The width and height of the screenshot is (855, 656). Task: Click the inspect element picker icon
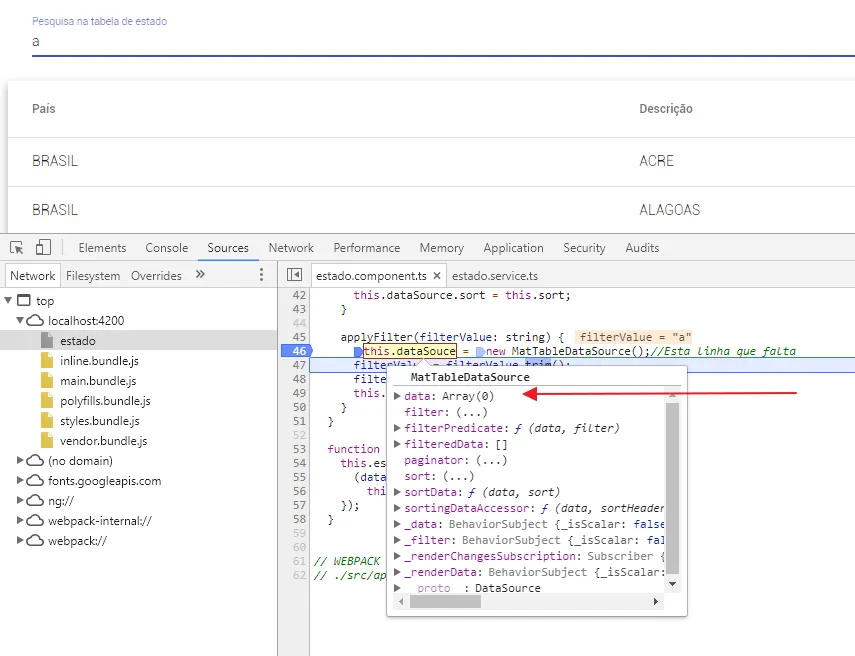17,248
